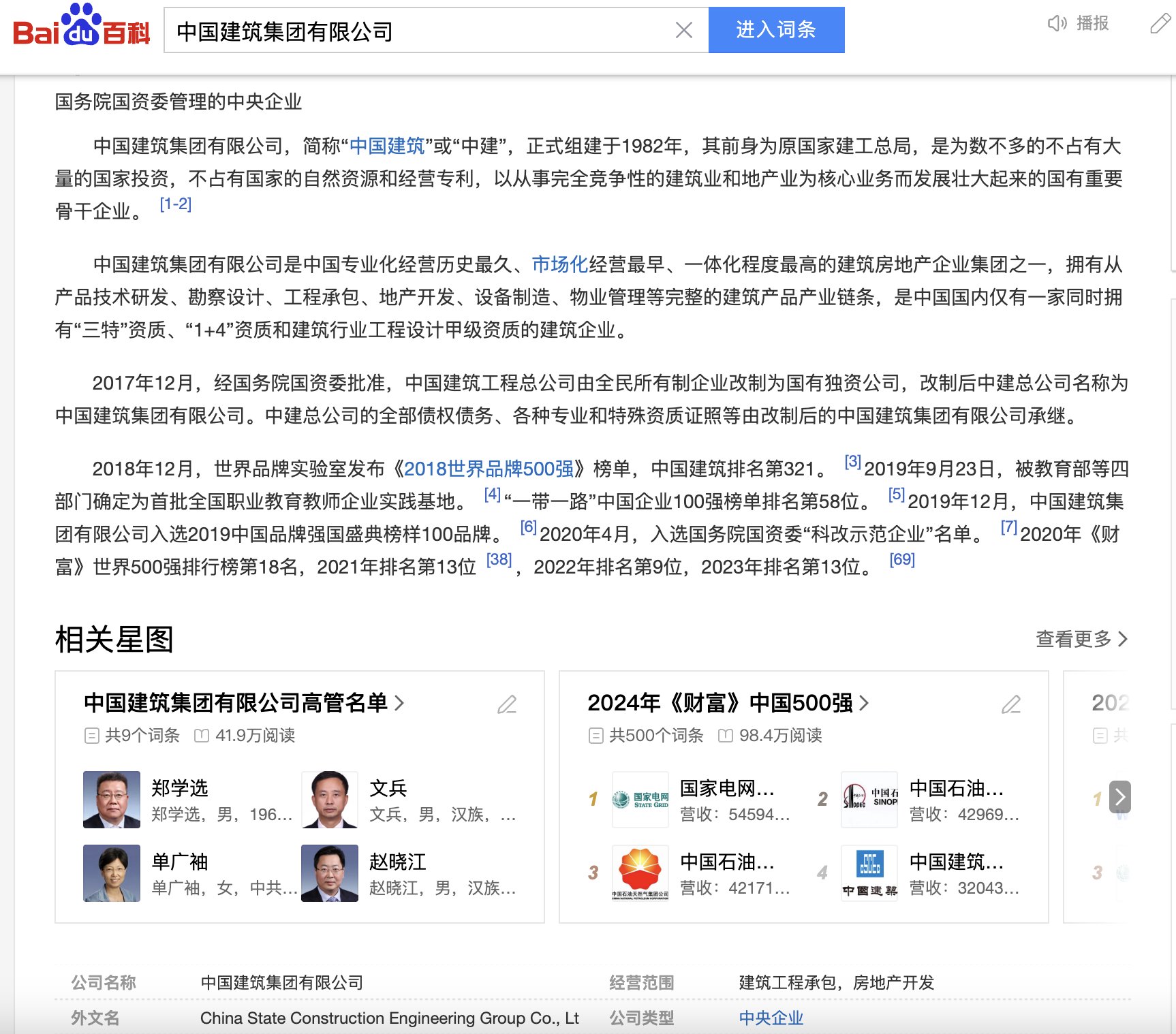The height and width of the screenshot is (1034, 1176).
Task: Click the 41.9万阅读 read count
Action: click(x=245, y=736)
